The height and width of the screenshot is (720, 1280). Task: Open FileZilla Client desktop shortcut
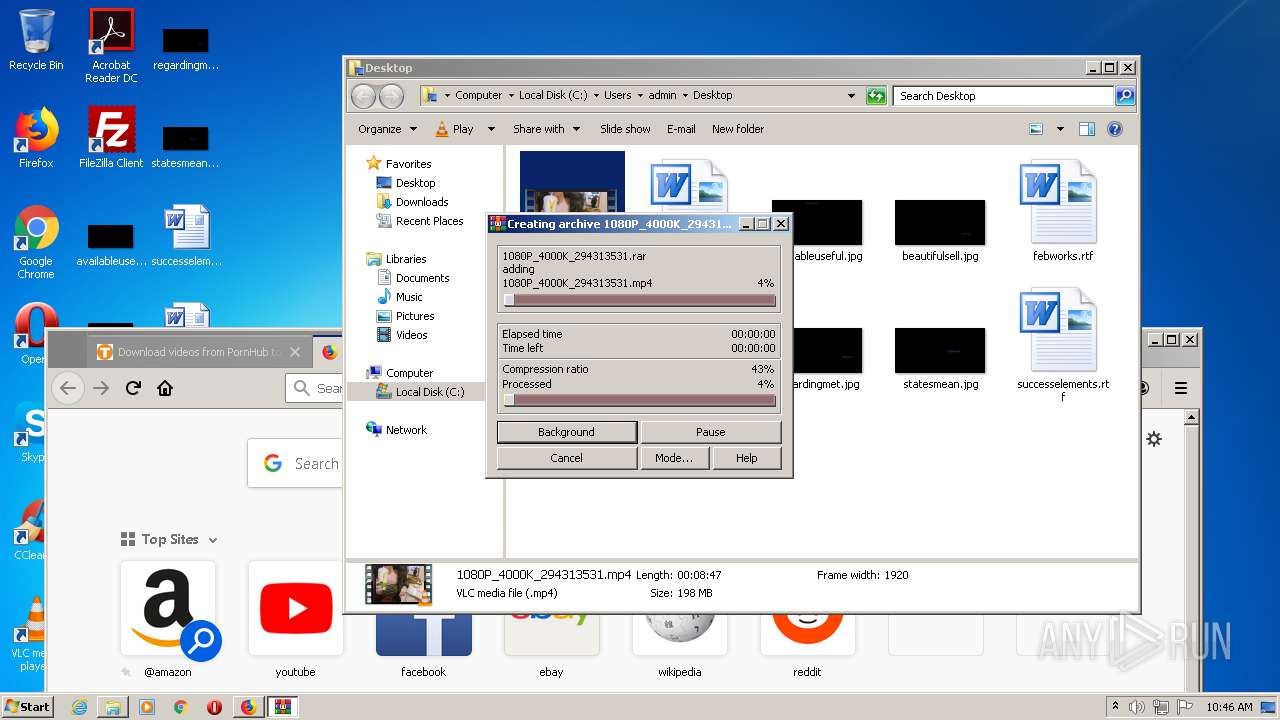tap(111, 137)
